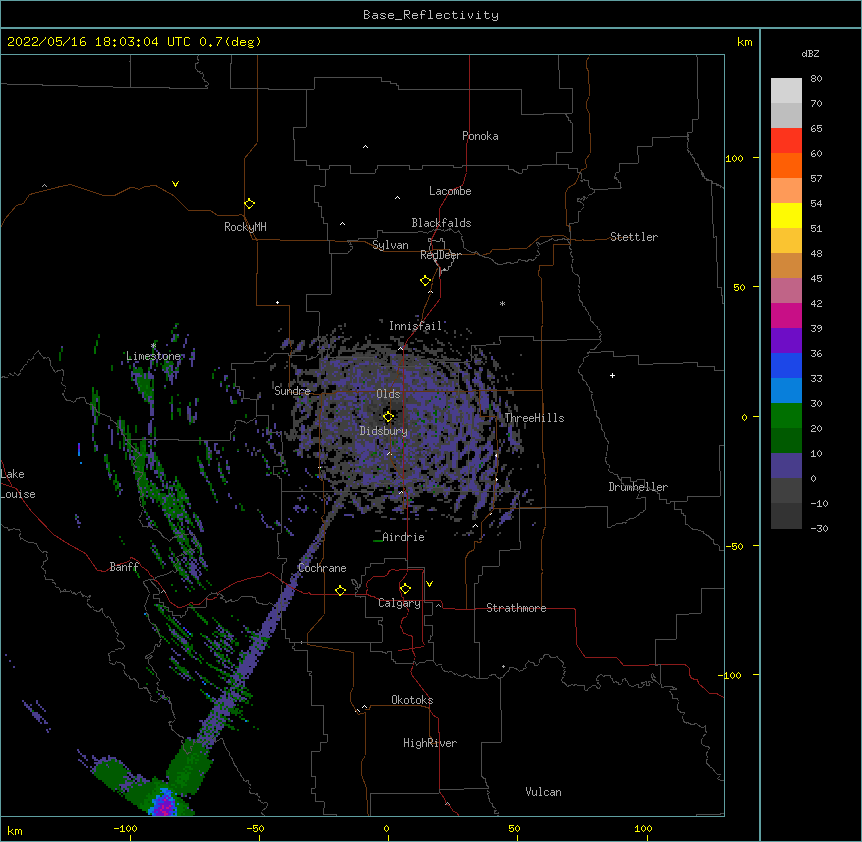Click the Banff label
This screenshot has width=862, height=842.
[x=124, y=567]
